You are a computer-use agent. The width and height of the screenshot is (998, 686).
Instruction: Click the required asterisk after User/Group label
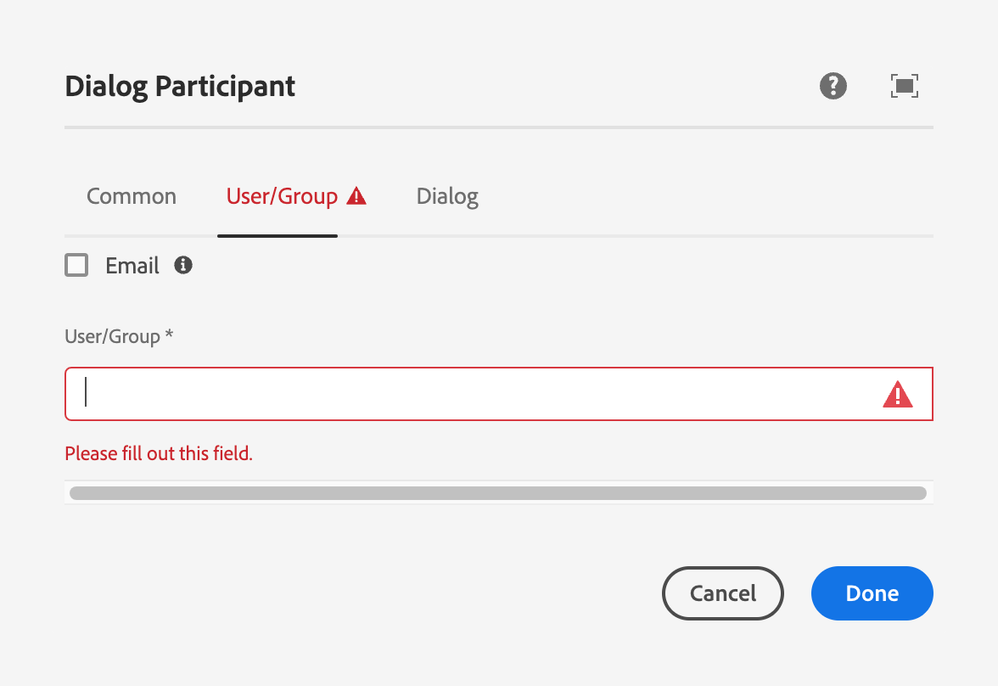tap(169, 336)
